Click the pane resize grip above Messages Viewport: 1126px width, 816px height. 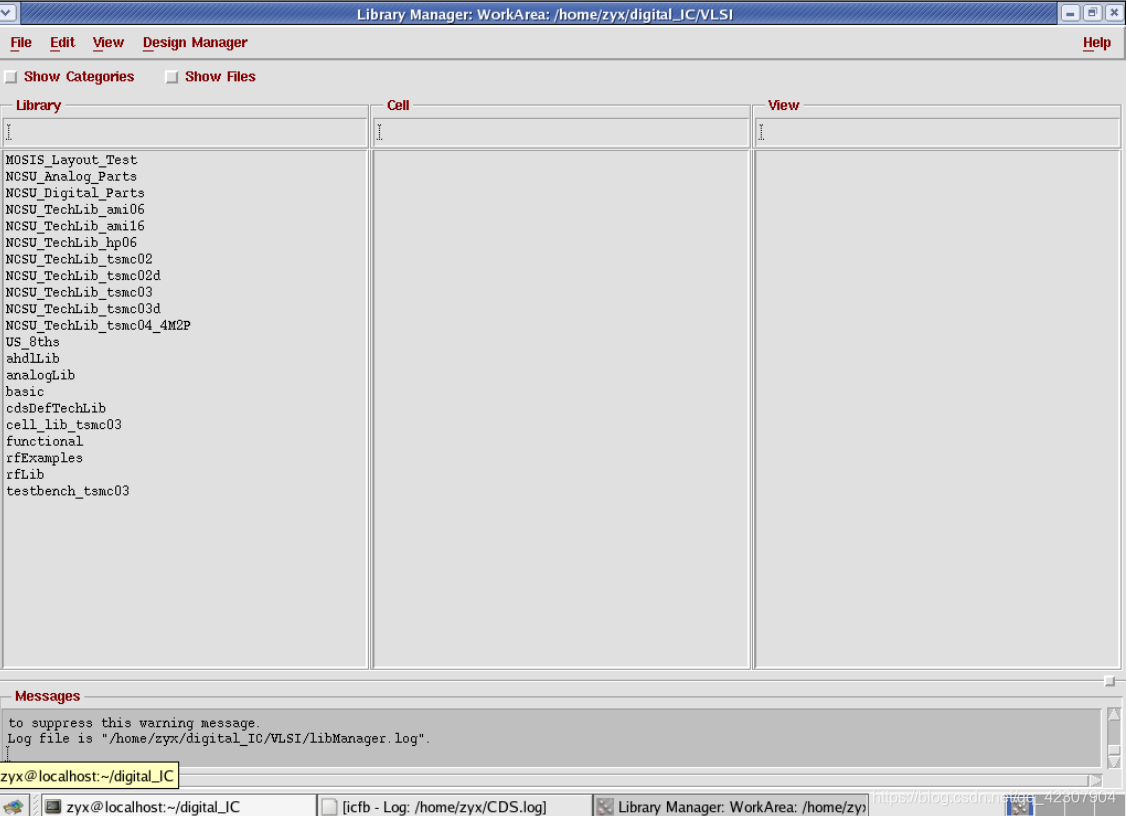point(1109,681)
